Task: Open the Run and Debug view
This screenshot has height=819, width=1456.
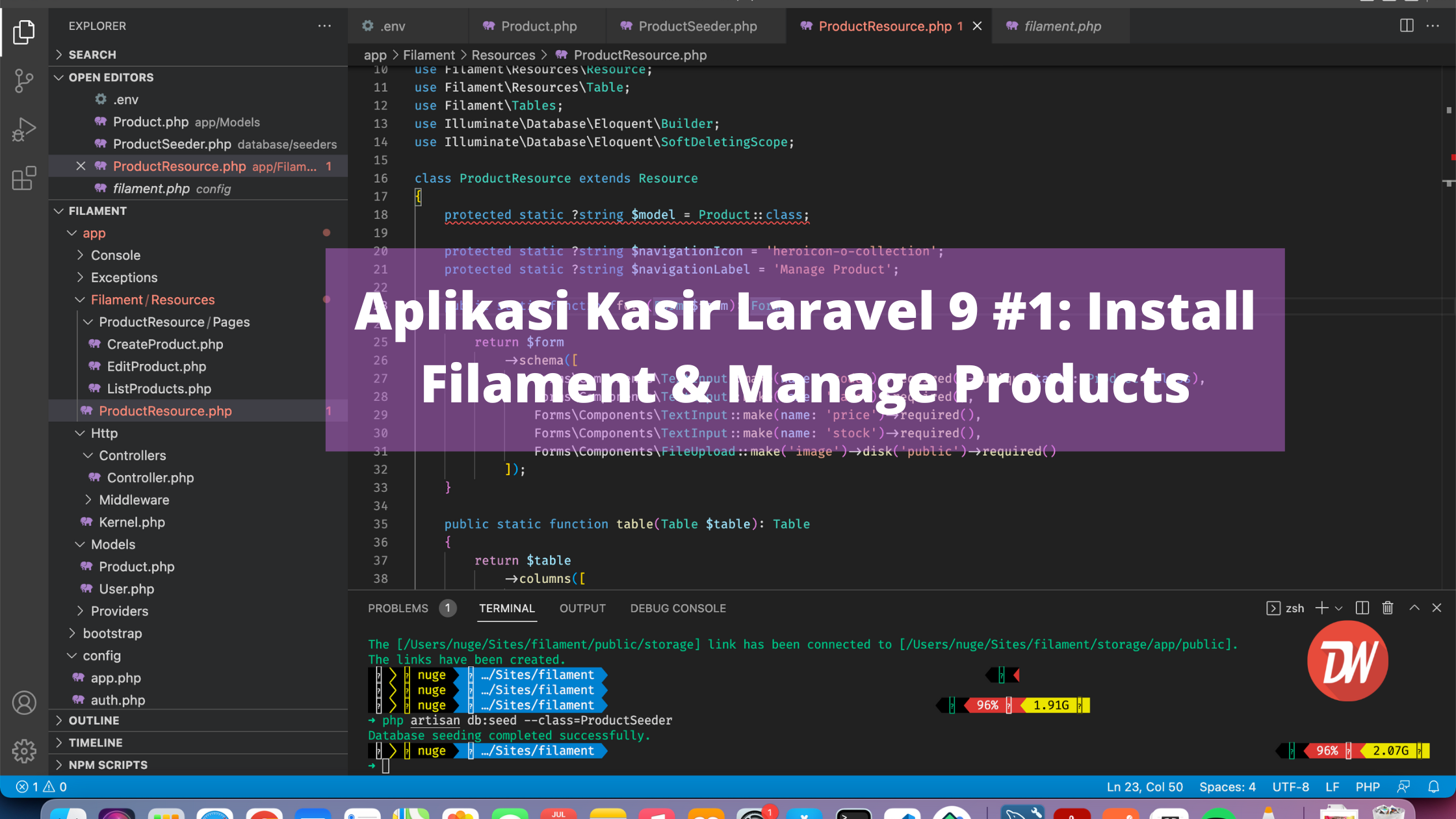Action: click(x=23, y=129)
